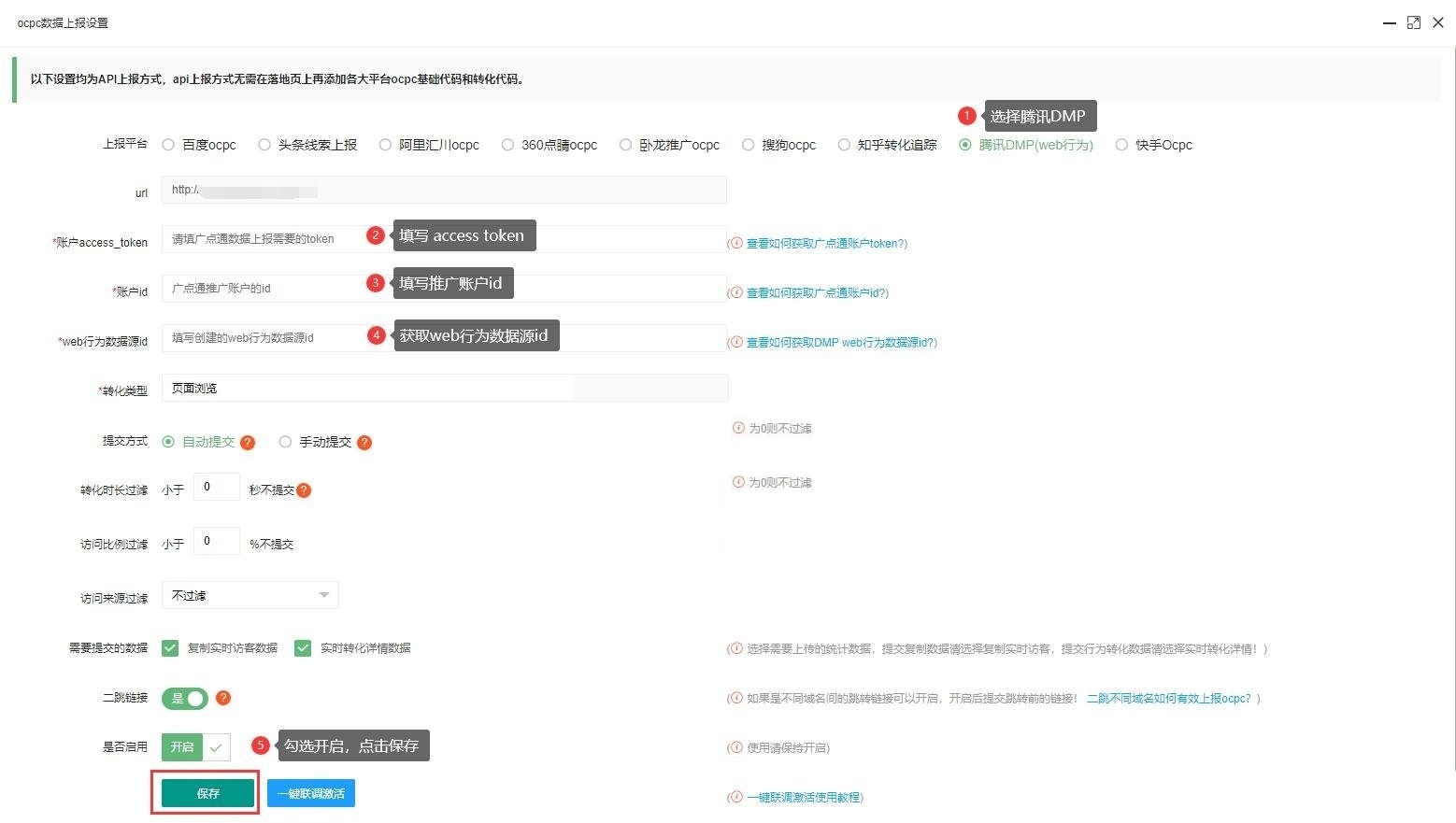Click the info icon before 为0则不过滤
This screenshot has width=1456, height=823.
pyautogui.click(x=737, y=428)
